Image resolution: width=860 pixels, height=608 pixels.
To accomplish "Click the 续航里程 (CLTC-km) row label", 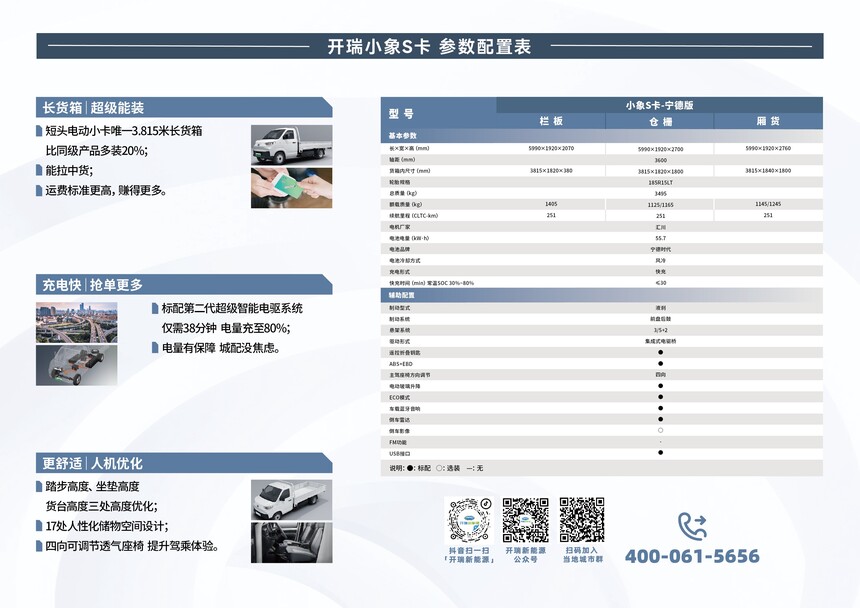I will tap(414, 215).
